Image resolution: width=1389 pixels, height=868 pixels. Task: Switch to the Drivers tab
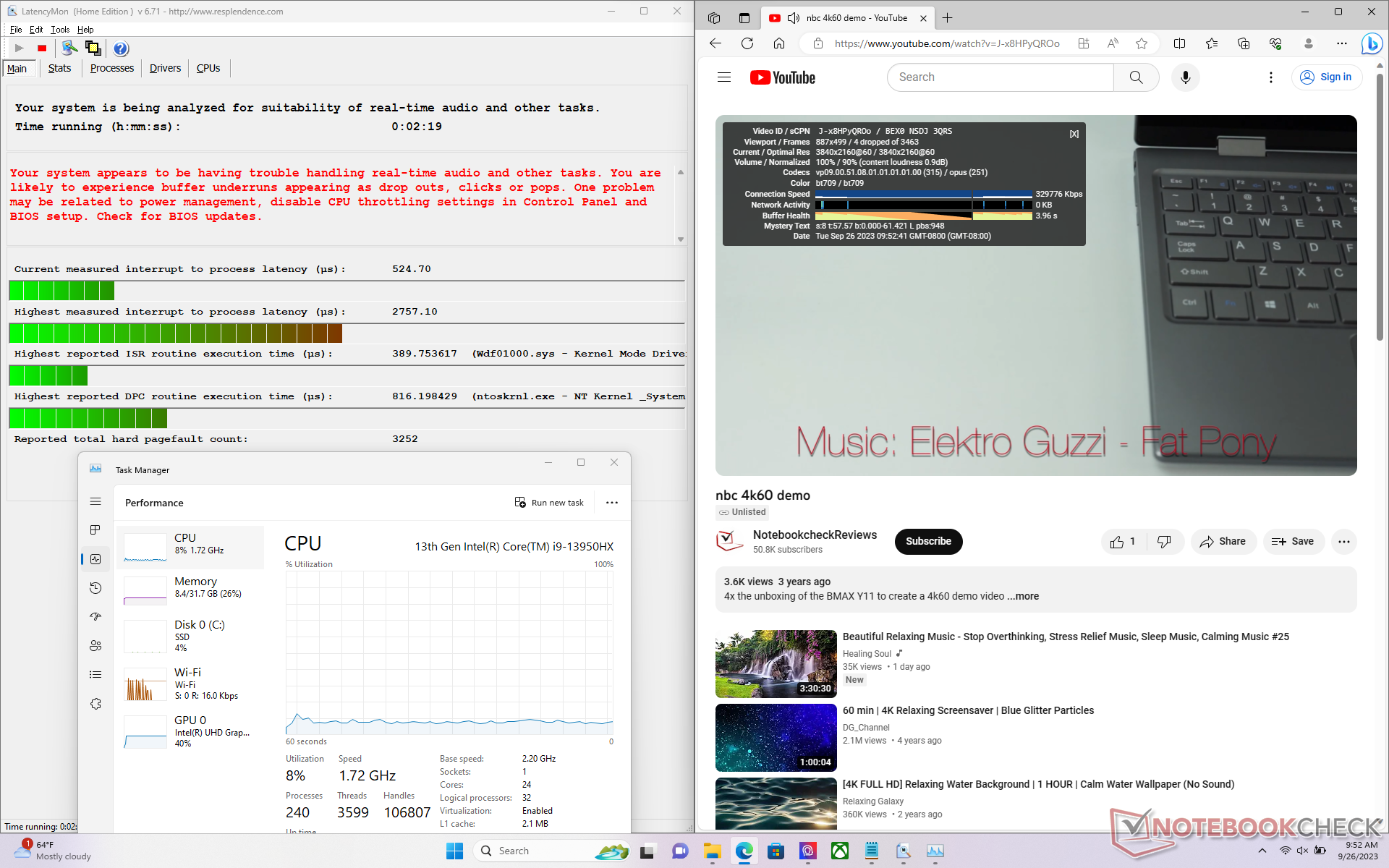pos(165,68)
